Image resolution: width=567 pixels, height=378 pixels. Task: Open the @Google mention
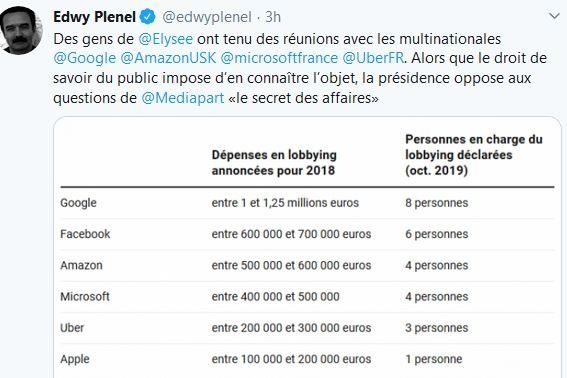(85, 58)
